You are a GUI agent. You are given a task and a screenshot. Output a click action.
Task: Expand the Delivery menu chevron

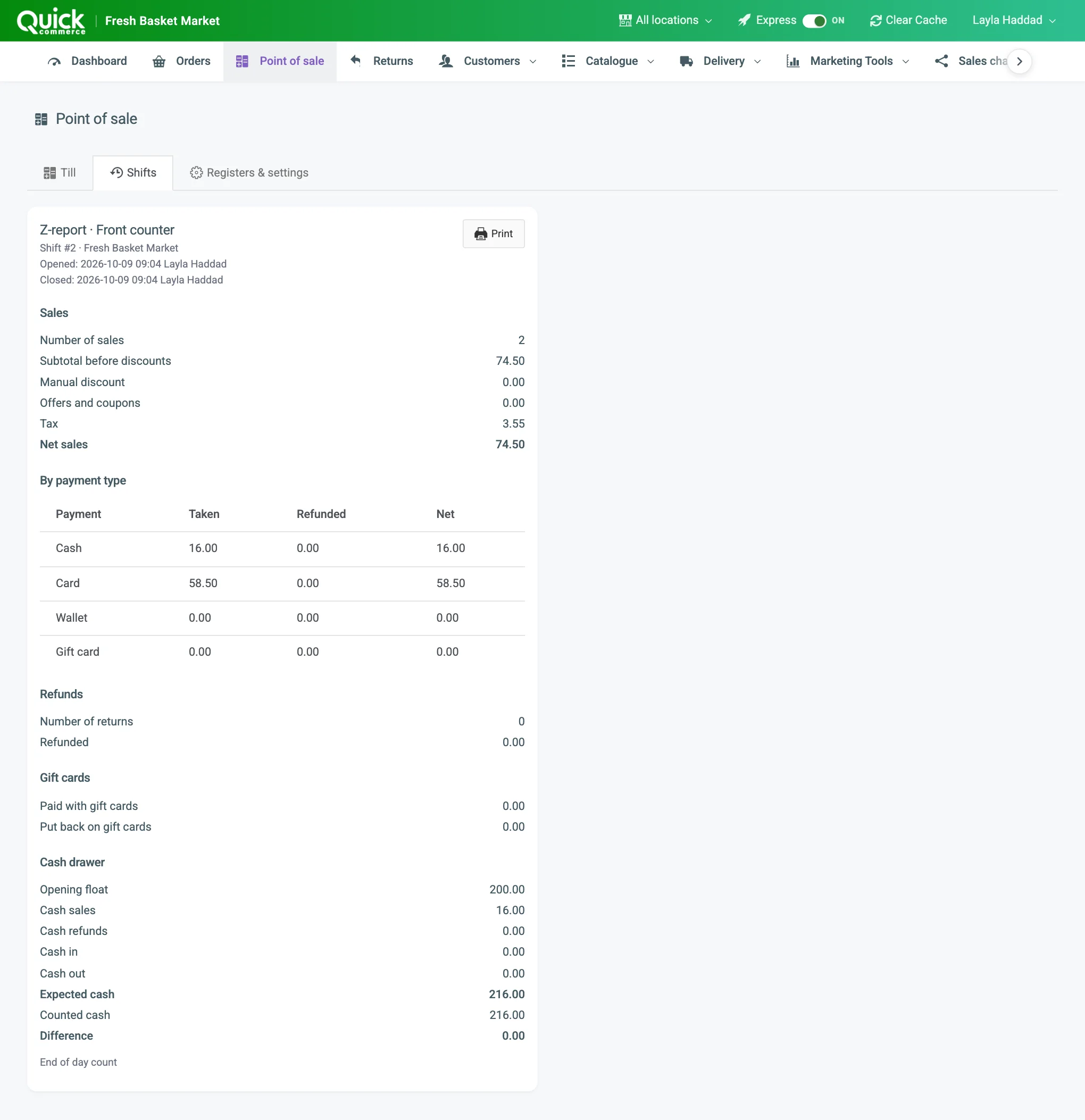(x=757, y=62)
